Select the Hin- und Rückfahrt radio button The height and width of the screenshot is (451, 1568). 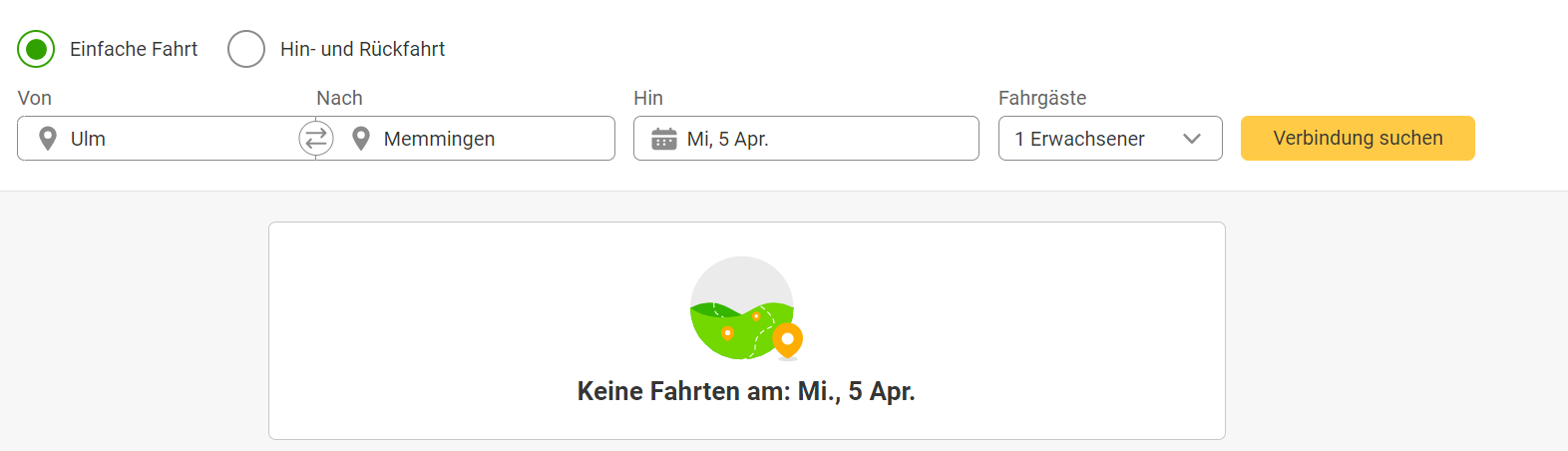(x=246, y=49)
